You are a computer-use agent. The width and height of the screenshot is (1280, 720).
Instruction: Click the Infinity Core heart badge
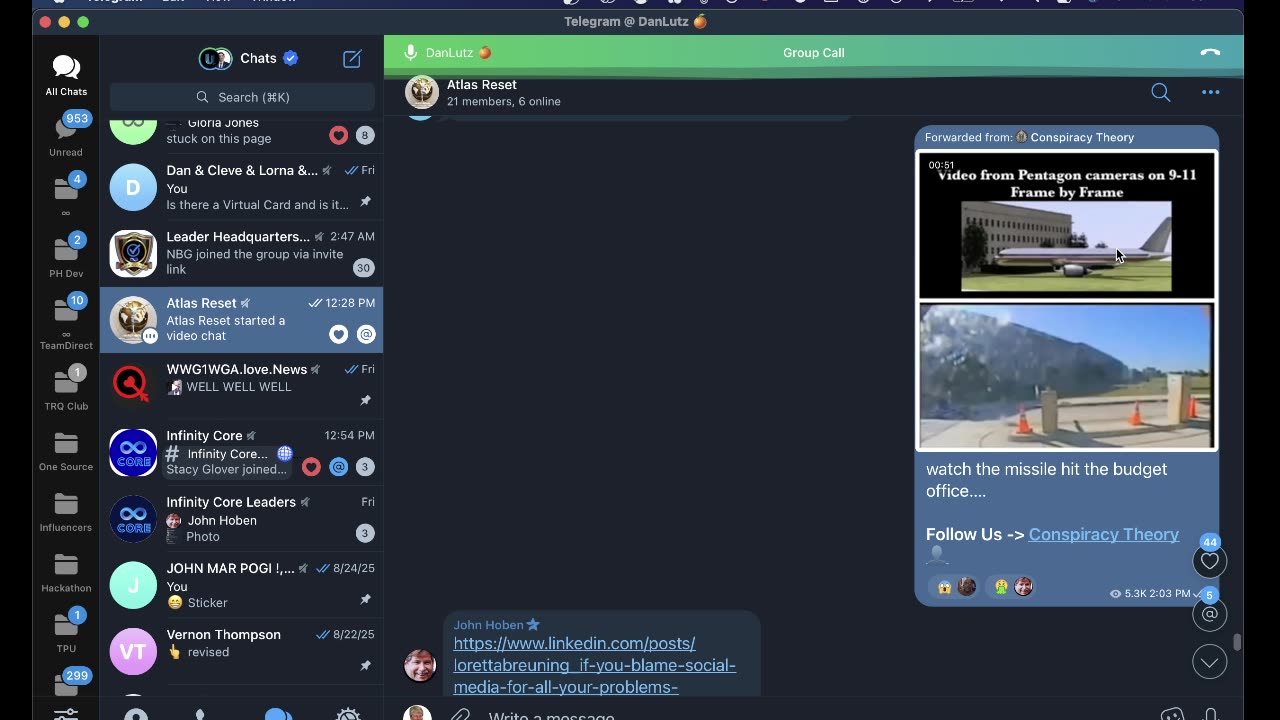(x=311, y=467)
